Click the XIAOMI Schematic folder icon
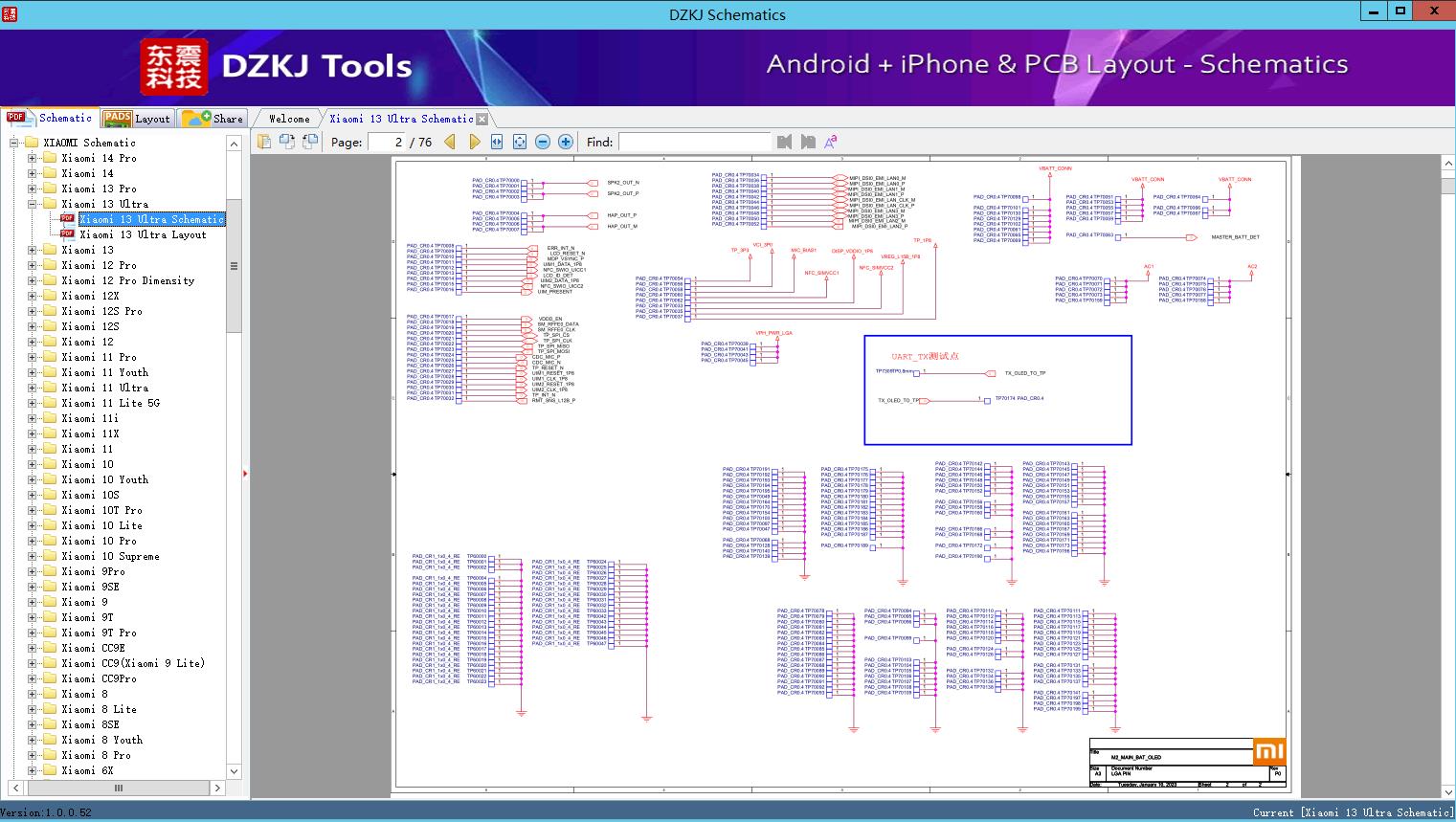1456x822 pixels. click(32, 143)
